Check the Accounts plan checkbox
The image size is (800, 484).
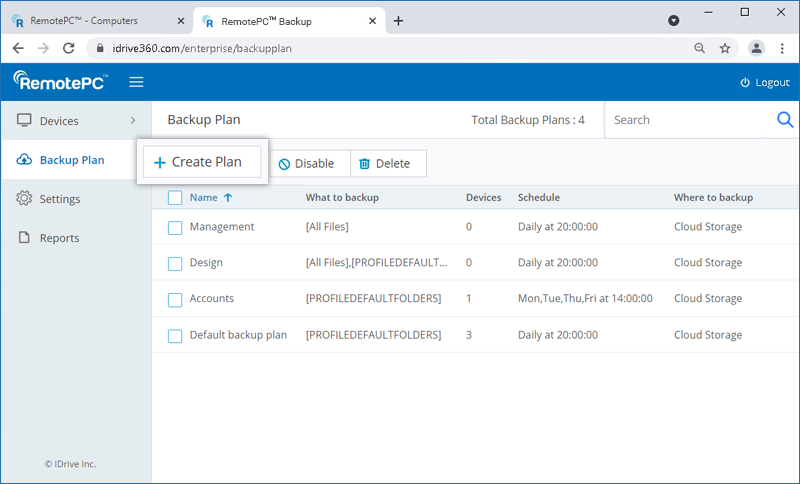coord(175,299)
